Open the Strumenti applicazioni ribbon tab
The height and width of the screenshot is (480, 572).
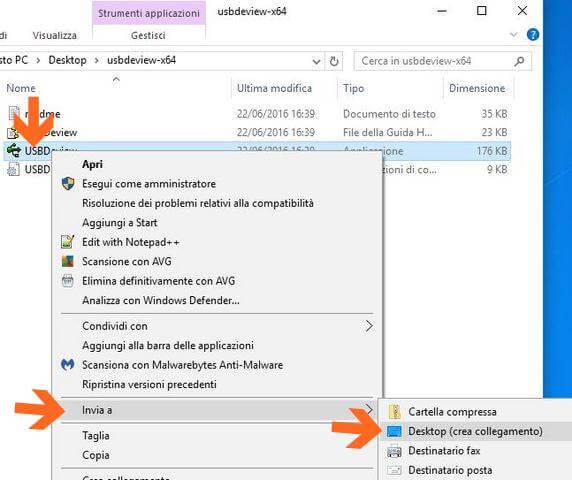tap(149, 13)
